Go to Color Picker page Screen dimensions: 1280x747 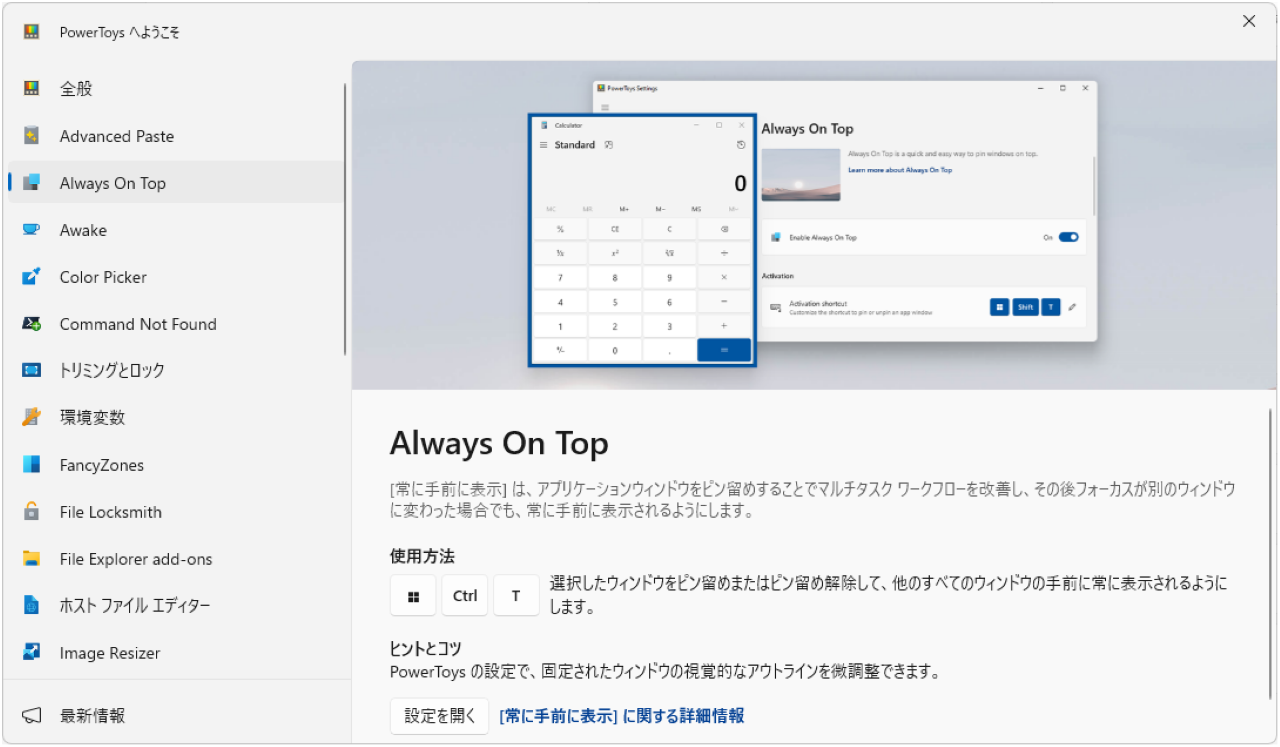click(x=176, y=276)
